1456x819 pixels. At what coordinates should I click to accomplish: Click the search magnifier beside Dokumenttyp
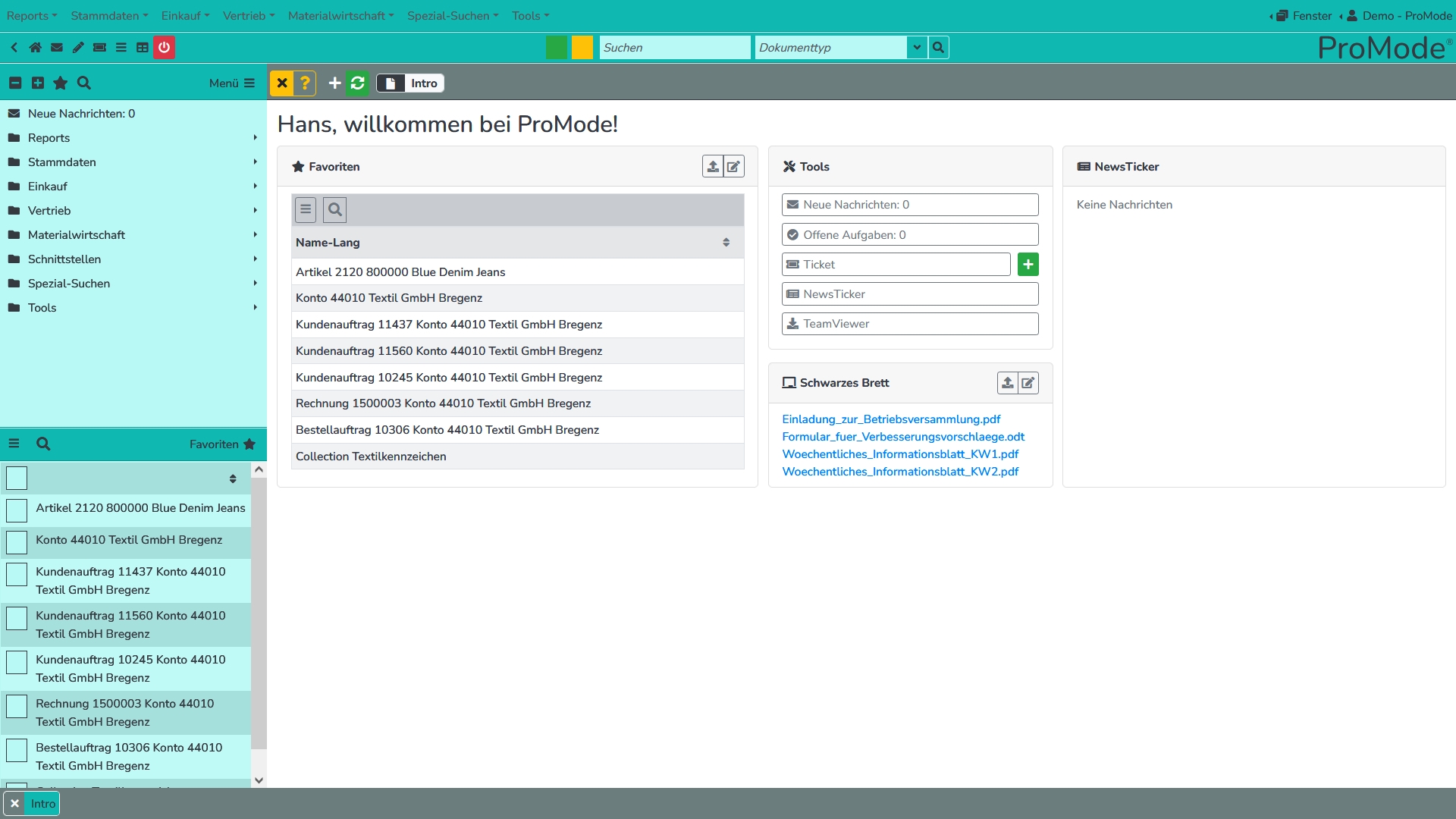click(x=938, y=47)
